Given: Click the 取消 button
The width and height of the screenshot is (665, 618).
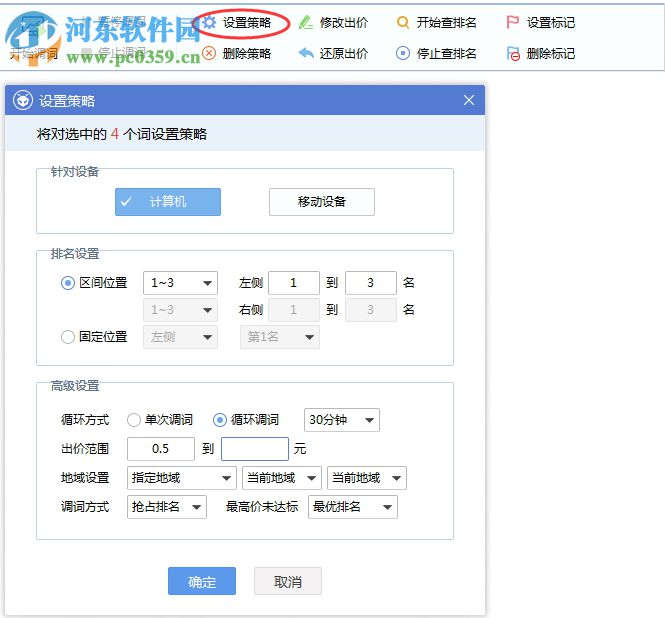Looking at the screenshot, I should pyautogui.click(x=288, y=581).
